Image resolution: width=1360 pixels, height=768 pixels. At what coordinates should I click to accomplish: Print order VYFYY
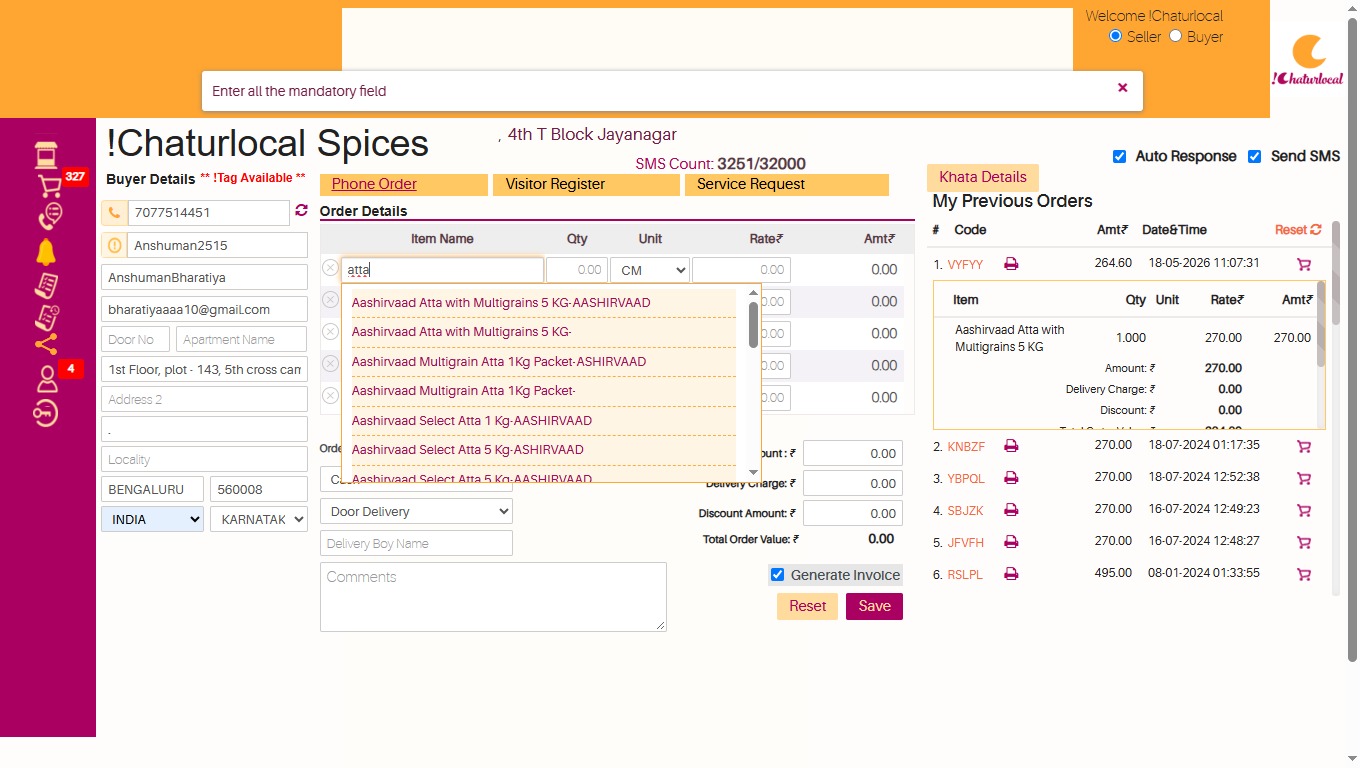click(x=1011, y=264)
